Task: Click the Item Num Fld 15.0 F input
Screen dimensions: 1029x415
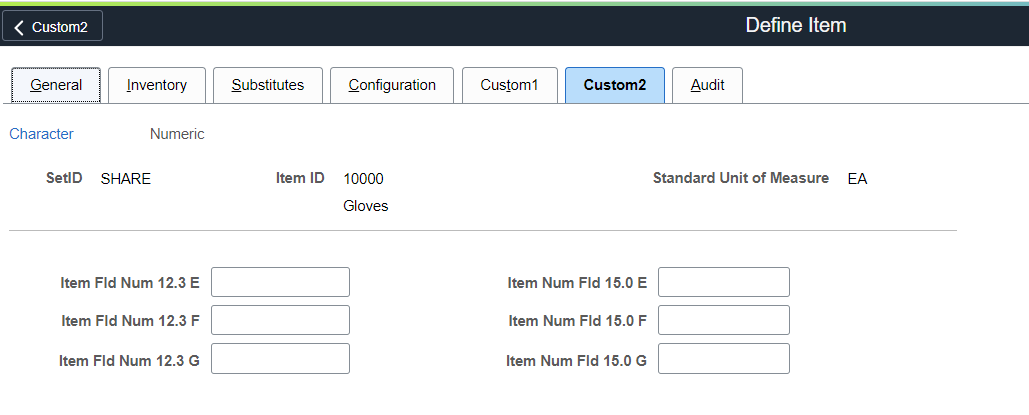Action: (723, 320)
